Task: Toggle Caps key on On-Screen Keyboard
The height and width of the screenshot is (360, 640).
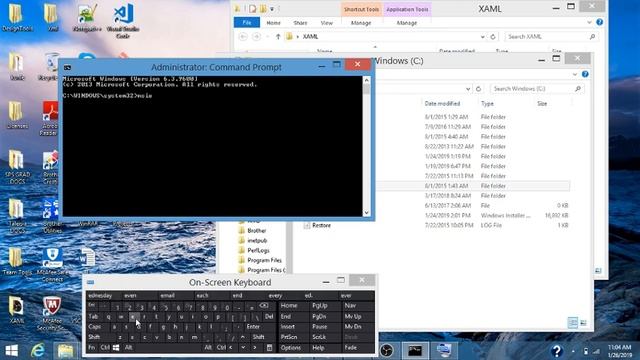Action: tap(95, 327)
